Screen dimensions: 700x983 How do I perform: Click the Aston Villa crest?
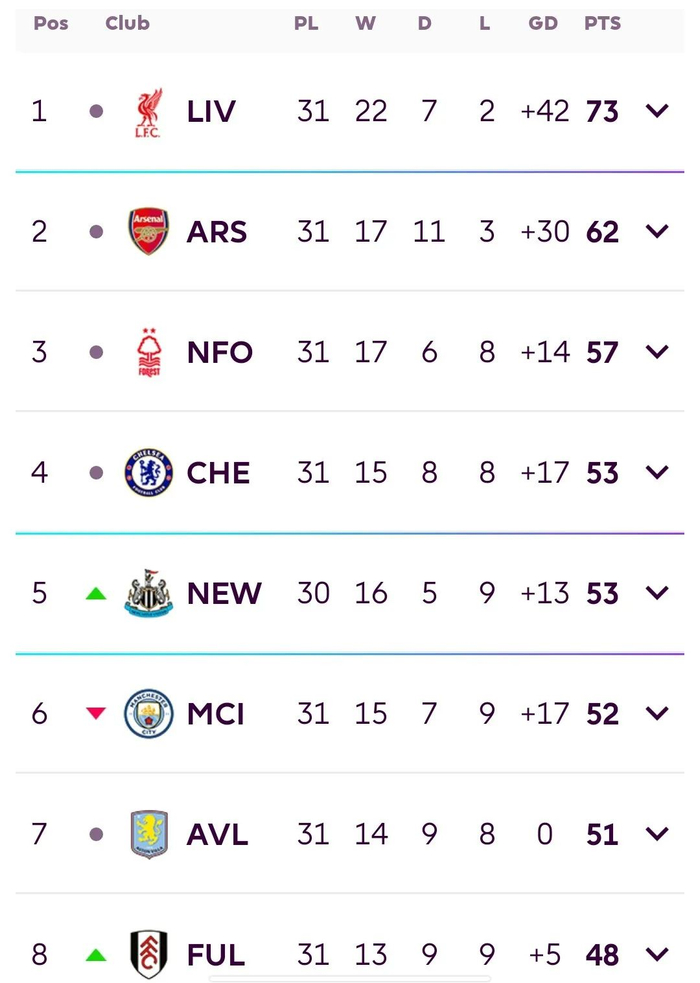point(149,834)
